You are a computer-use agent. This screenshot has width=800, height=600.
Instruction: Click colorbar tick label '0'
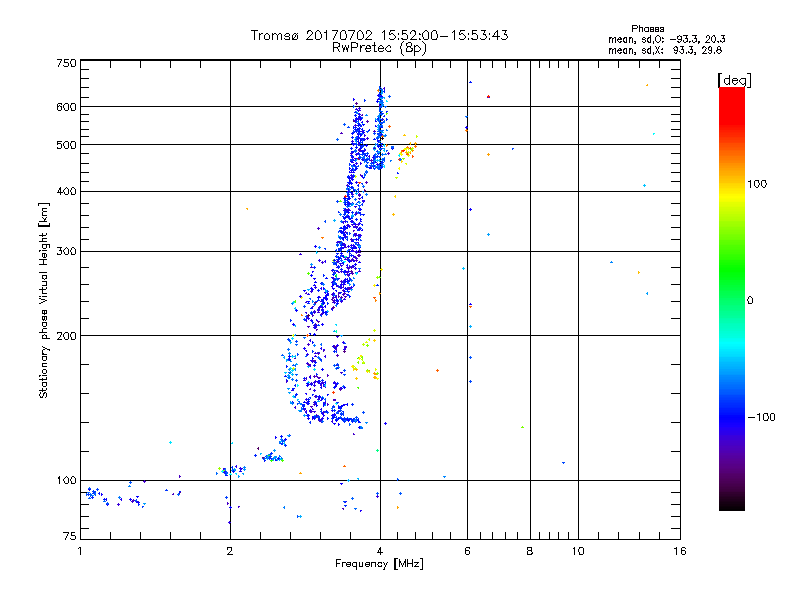750,301
